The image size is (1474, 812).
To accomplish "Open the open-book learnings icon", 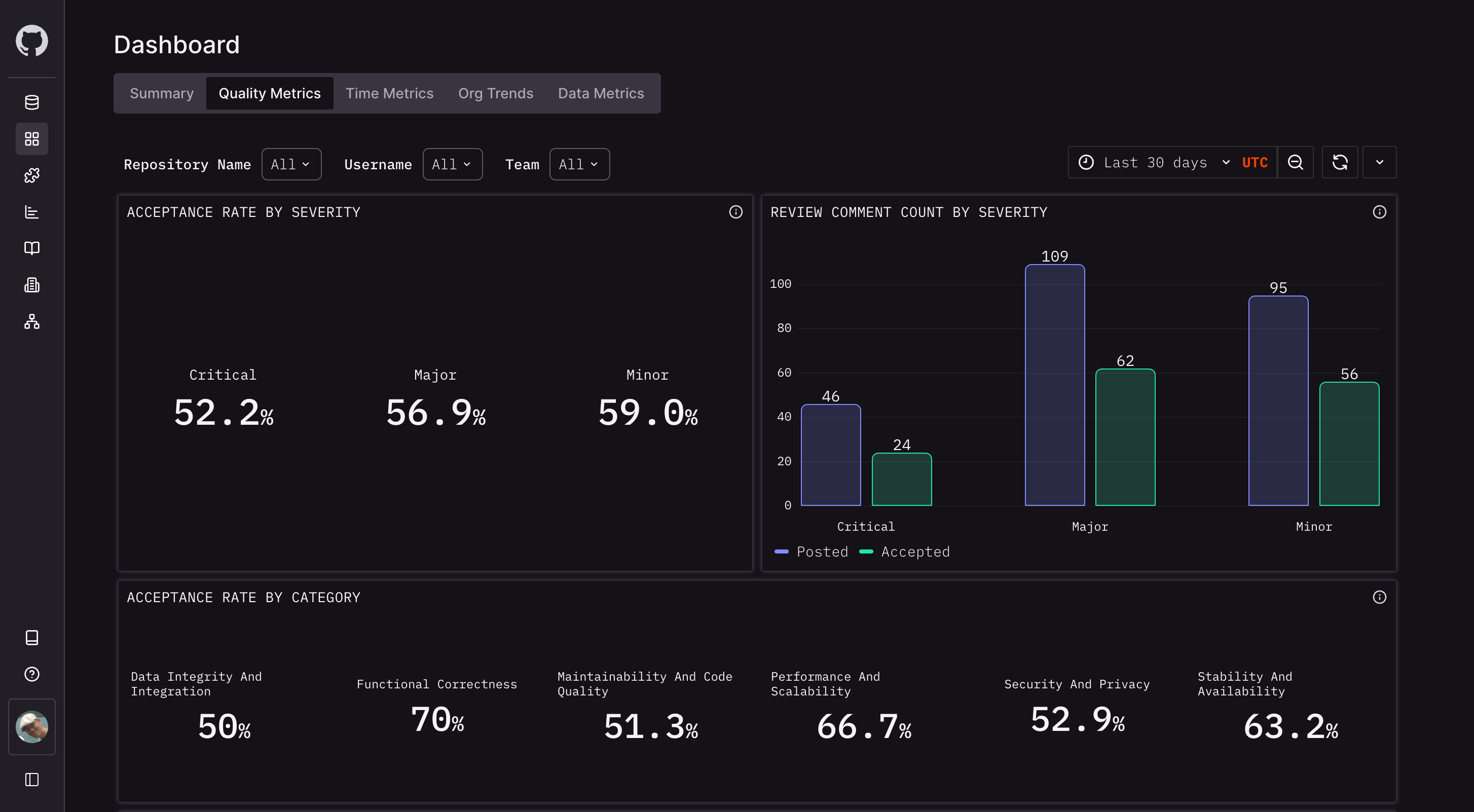I will [31, 248].
